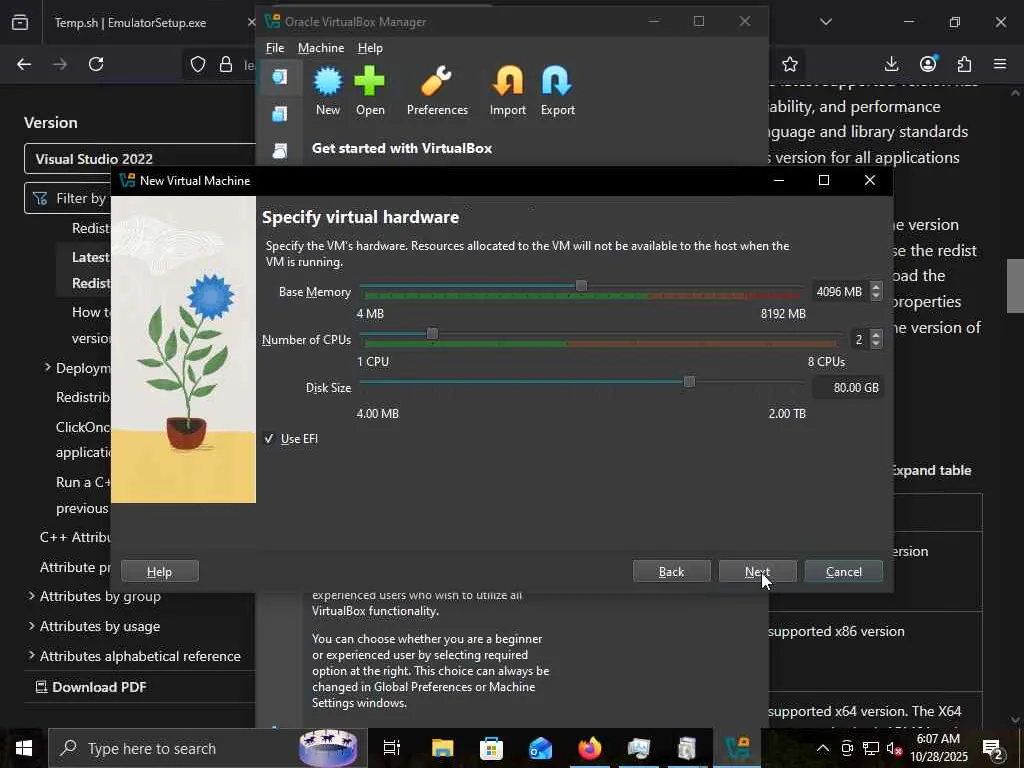Screen dimensions: 1024x768
Task: Show hidden system tray icons
Action: pos(823,748)
